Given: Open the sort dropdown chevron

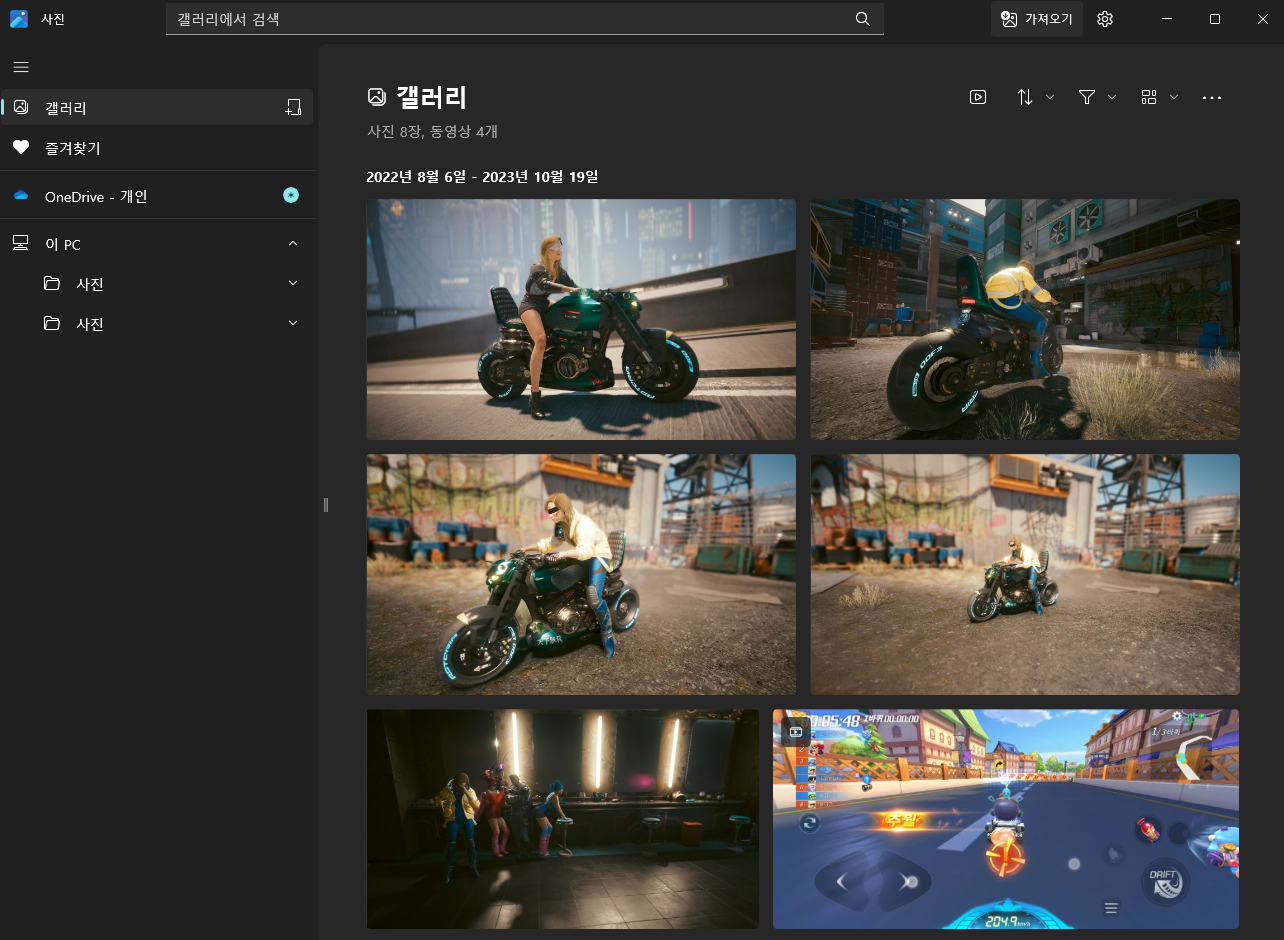Looking at the screenshot, I should coord(1050,97).
